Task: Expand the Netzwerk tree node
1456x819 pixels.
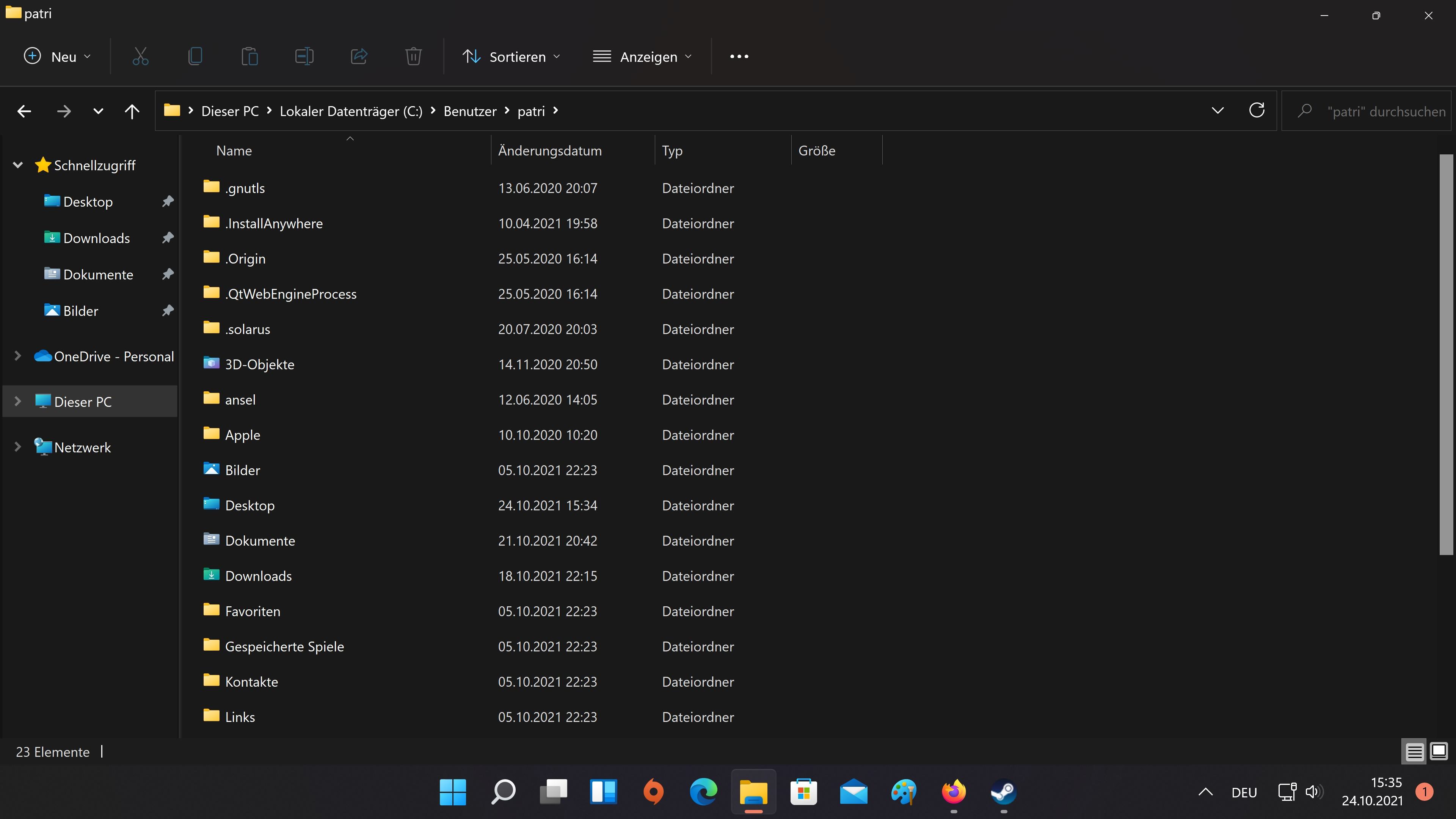Action: click(18, 447)
